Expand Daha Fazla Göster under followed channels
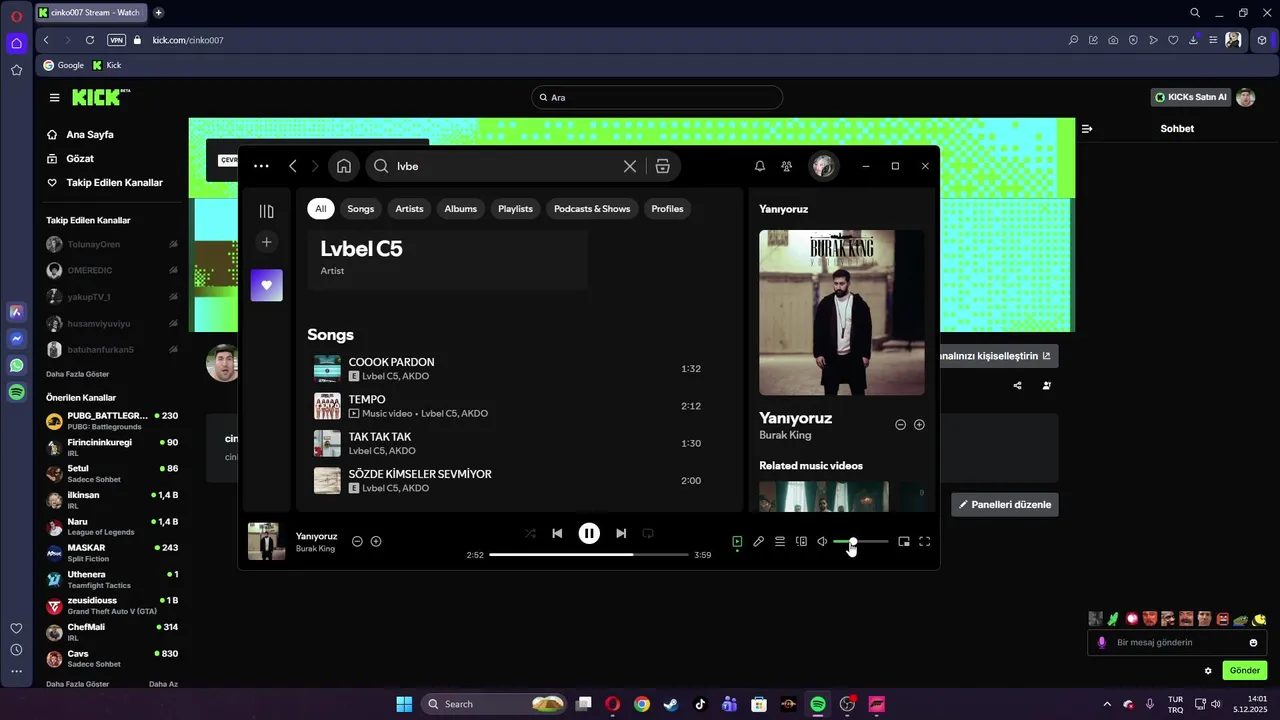Viewport: 1280px width, 720px height. tap(77, 374)
